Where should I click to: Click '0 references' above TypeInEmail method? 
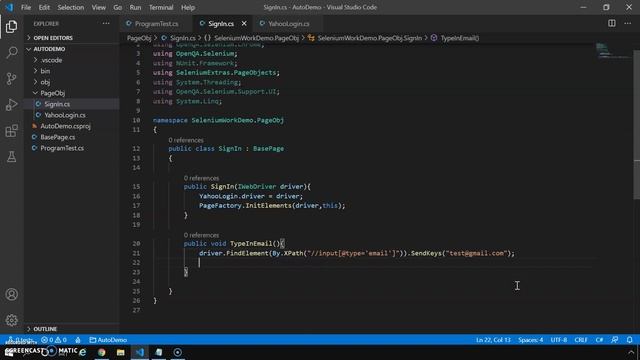pos(201,235)
